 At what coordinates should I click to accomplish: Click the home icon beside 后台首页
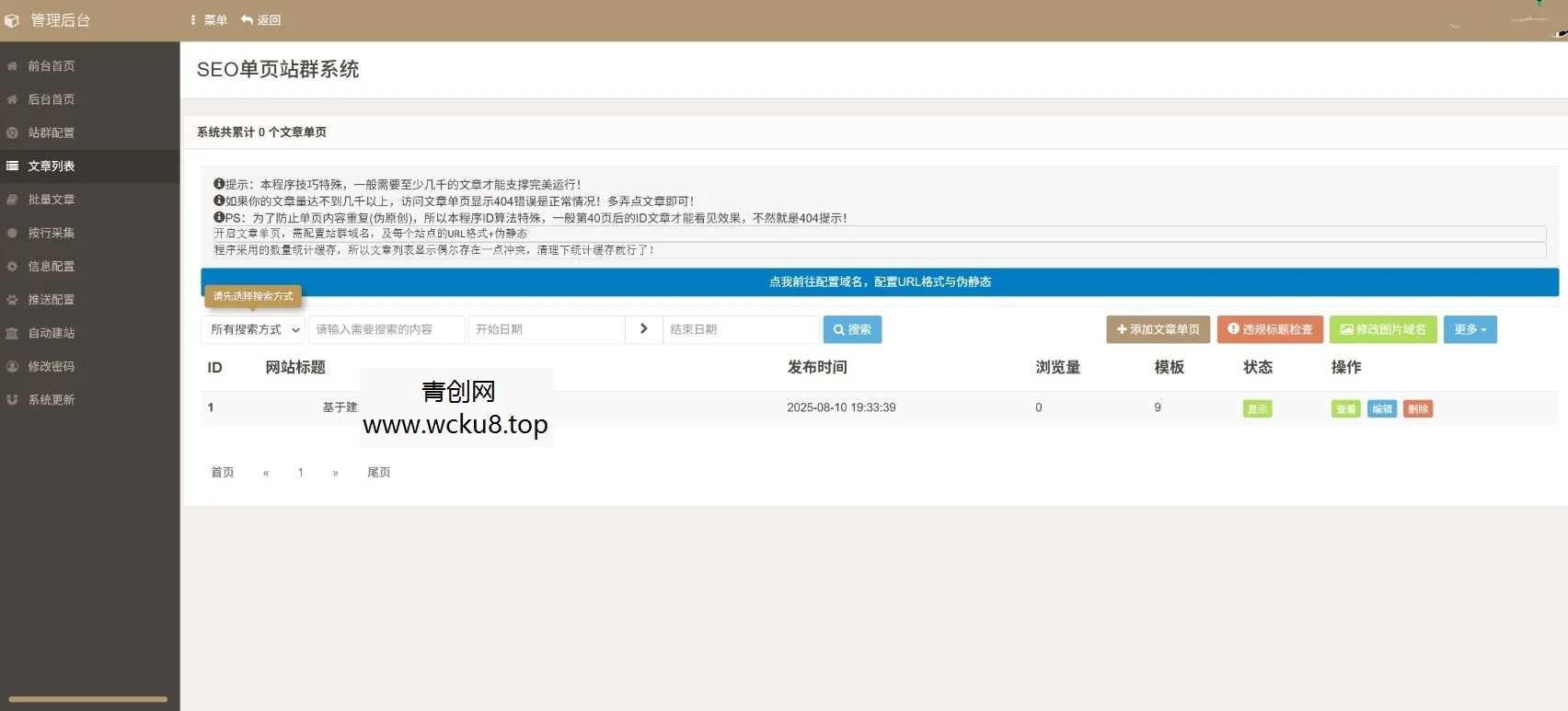pyautogui.click(x=12, y=99)
